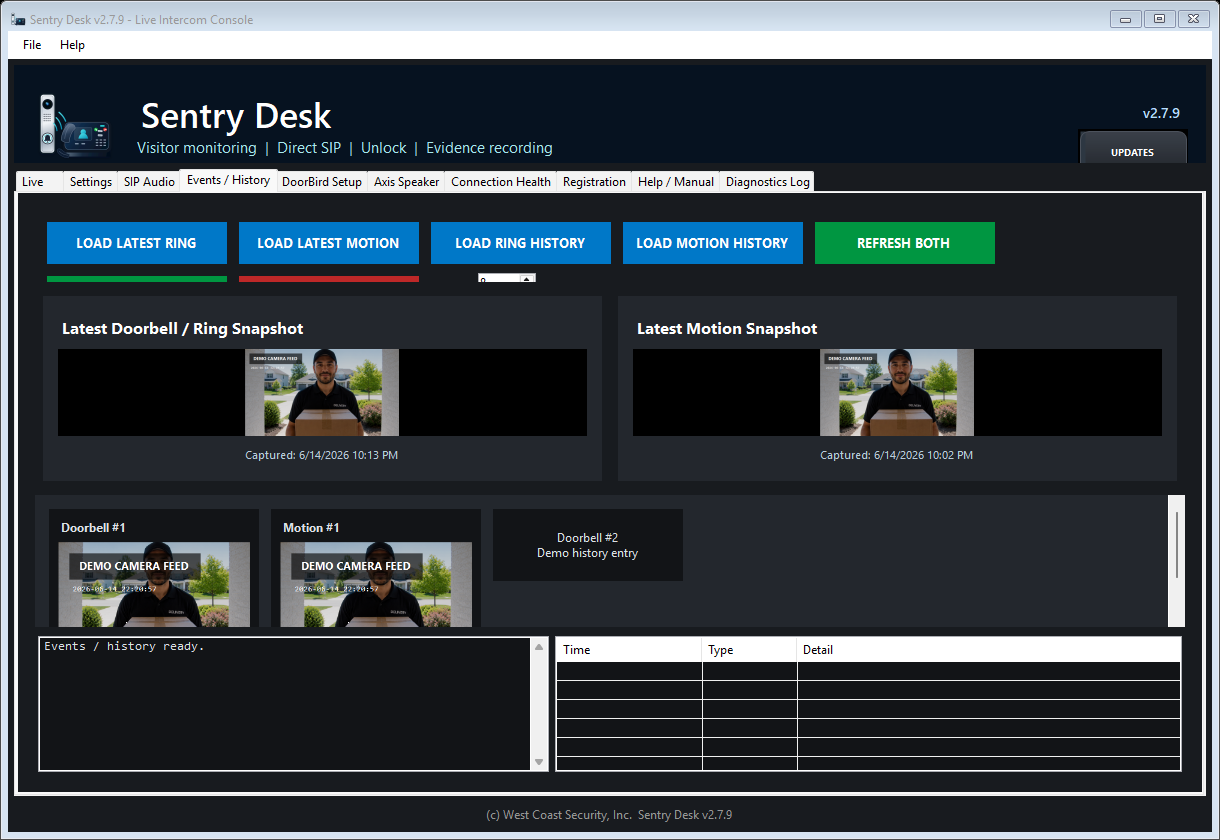
Task: Click LOAD RING HISTORY
Action: click(521, 243)
